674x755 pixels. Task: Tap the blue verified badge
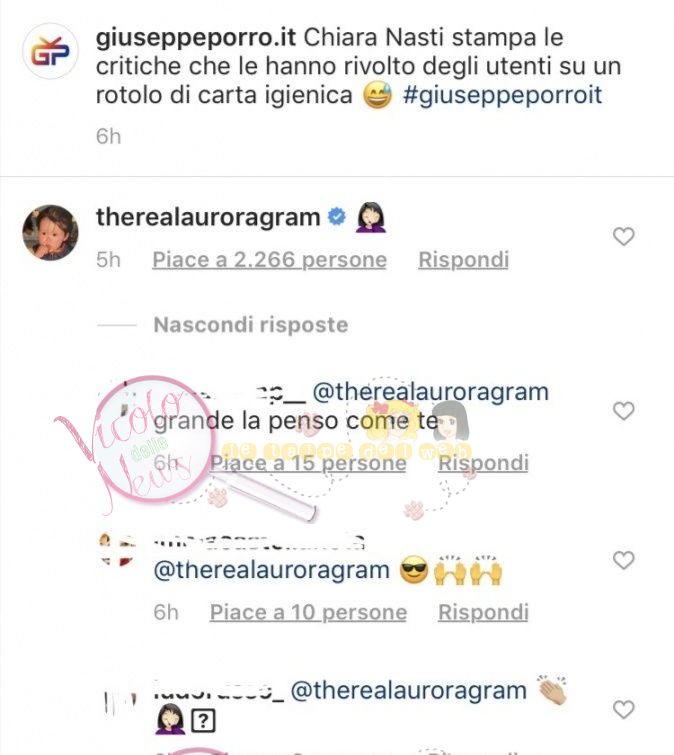[337, 217]
